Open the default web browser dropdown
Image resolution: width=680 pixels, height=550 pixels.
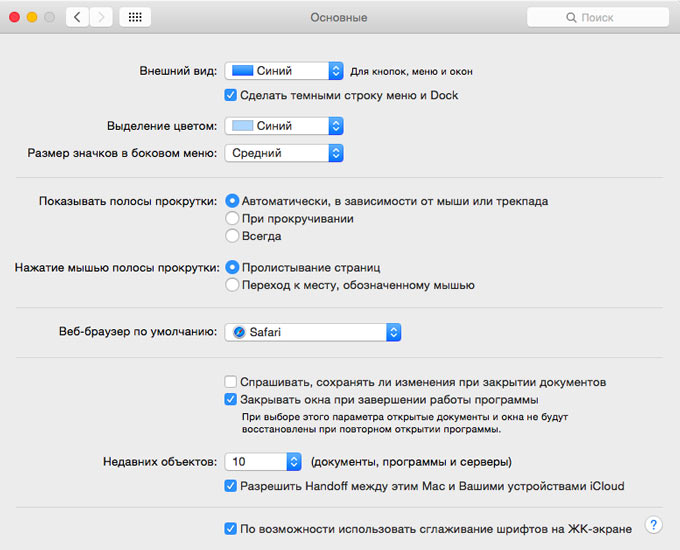coord(313,332)
